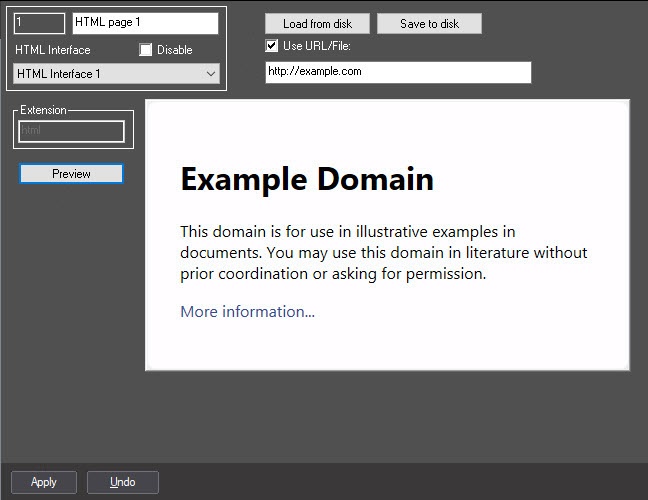This screenshot has height=500, width=648.
Task: Click Save to disk
Action: (429, 23)
